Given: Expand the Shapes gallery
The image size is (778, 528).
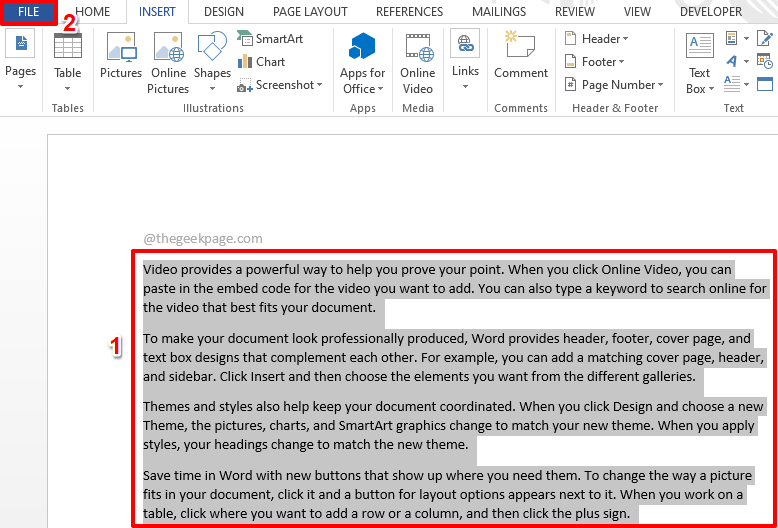Looking at the screenshot, I should [x=212, y=60].
